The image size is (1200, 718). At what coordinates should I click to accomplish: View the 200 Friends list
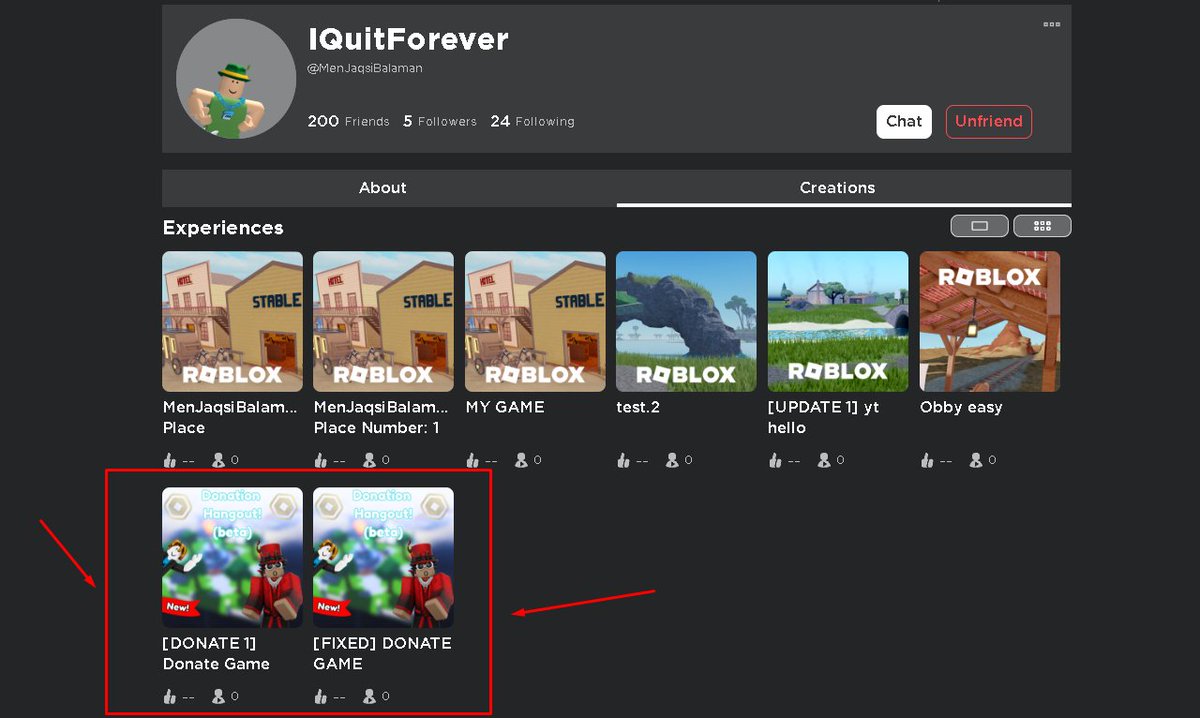point(348,121)
